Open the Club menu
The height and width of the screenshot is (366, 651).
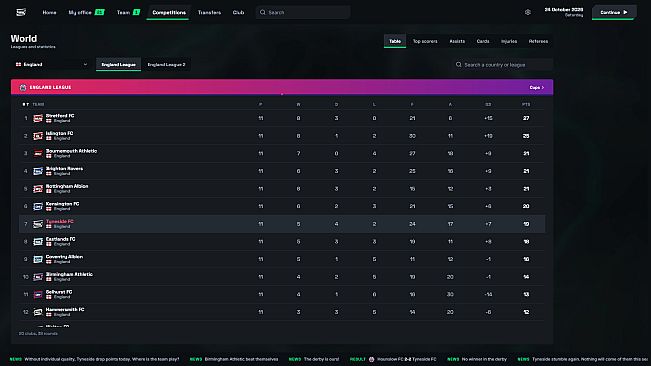pos(238,12)
